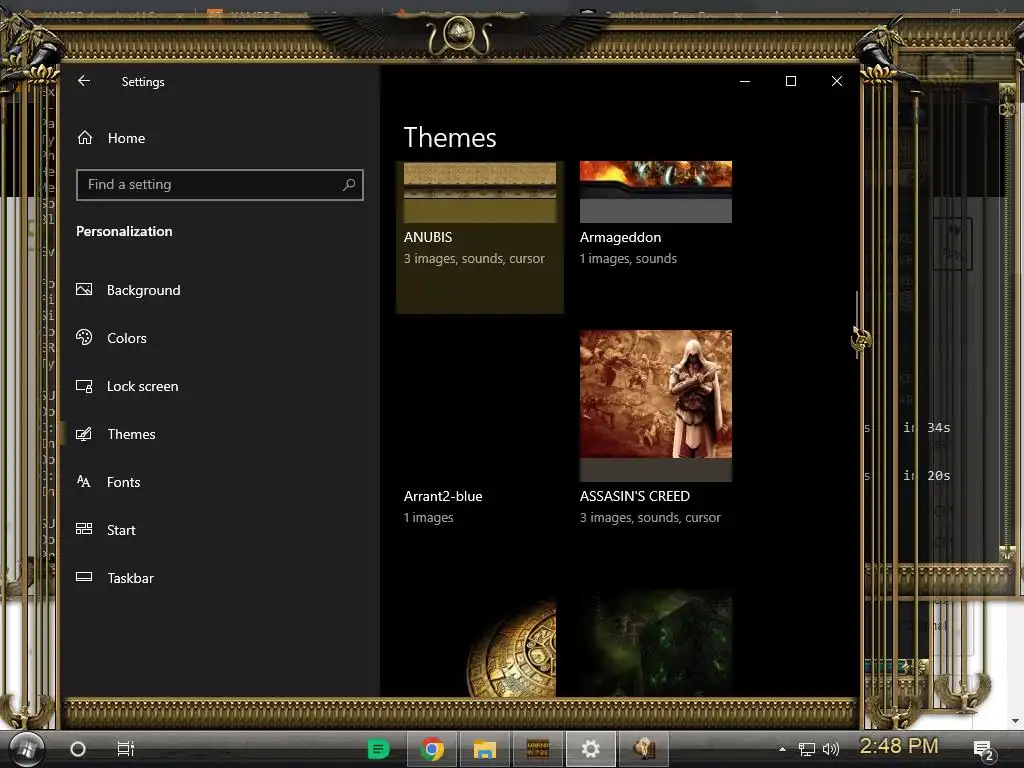Click the 'Personalization' section heading

tap(124, 231)
